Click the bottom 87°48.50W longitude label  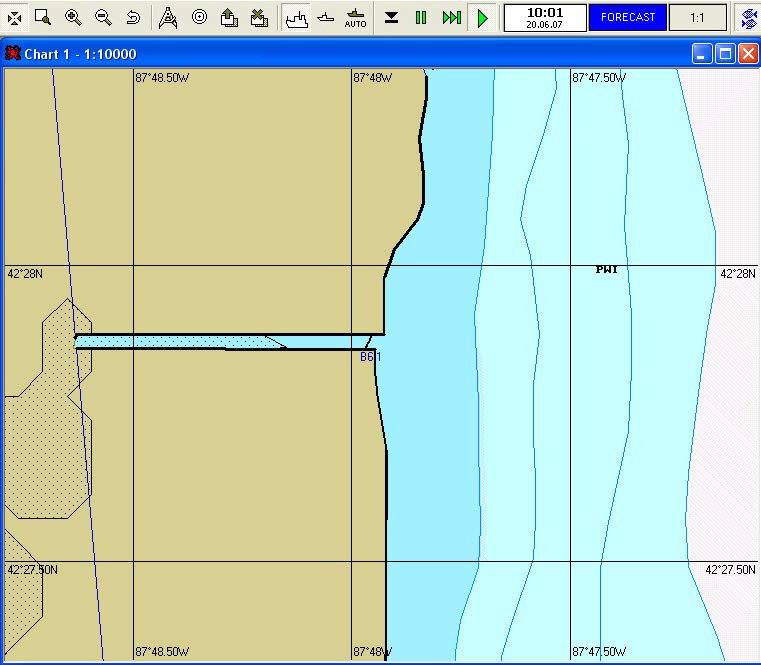click(162, 651)
